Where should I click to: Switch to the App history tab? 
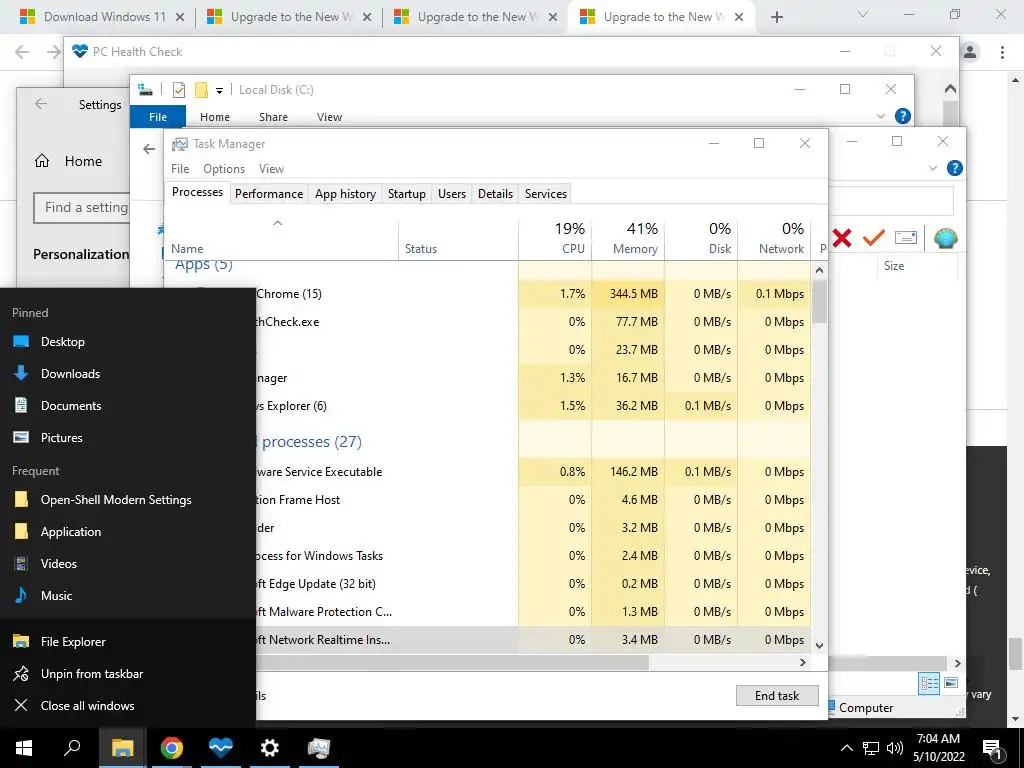pos(345,193)
